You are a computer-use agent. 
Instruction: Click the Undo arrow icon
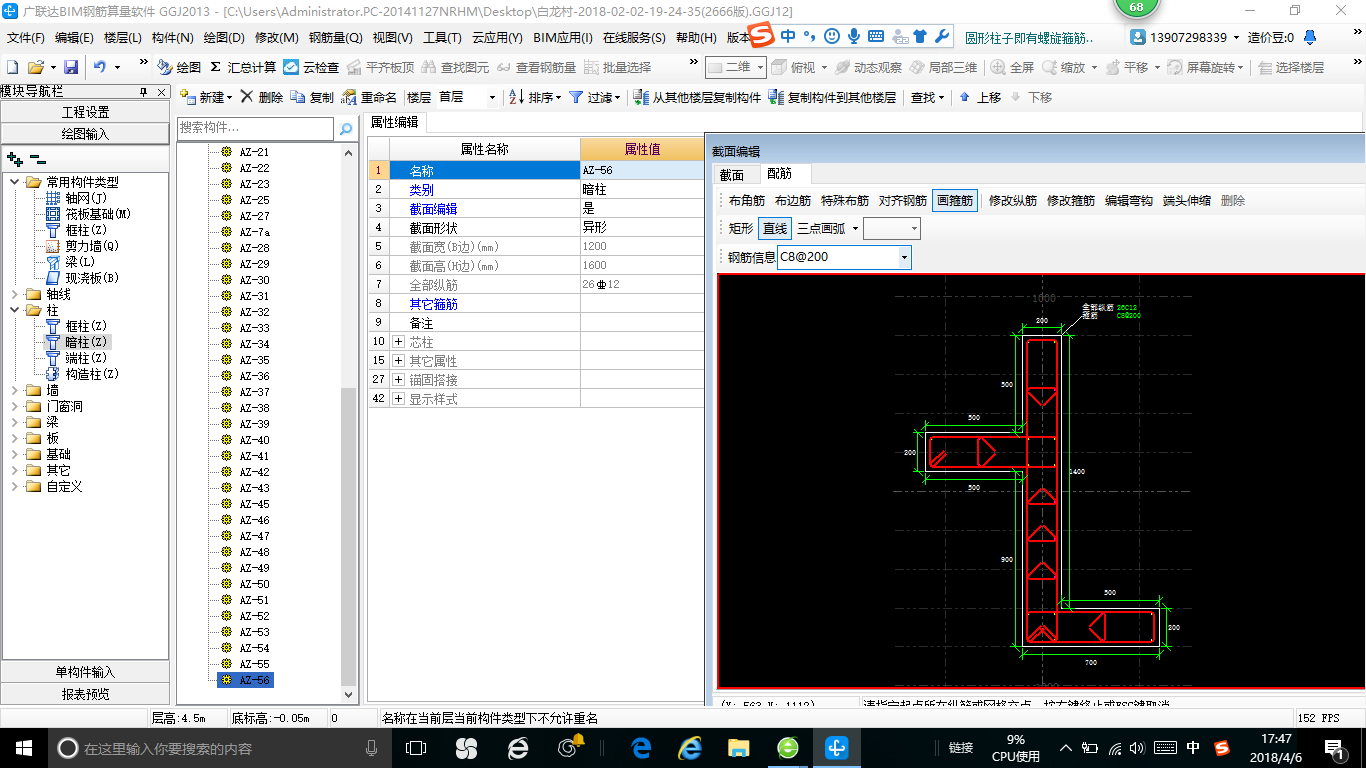pyautogui.click(x=100, y=67)
